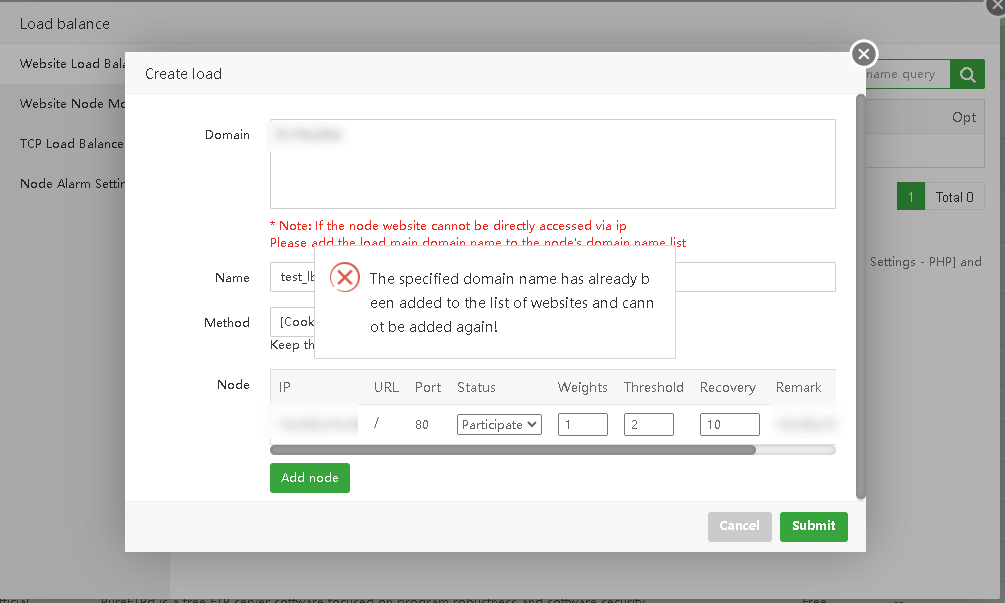This screenshot has width=1005, height=603.
Task: Click the page 1 pagination button
Action: 910,197
